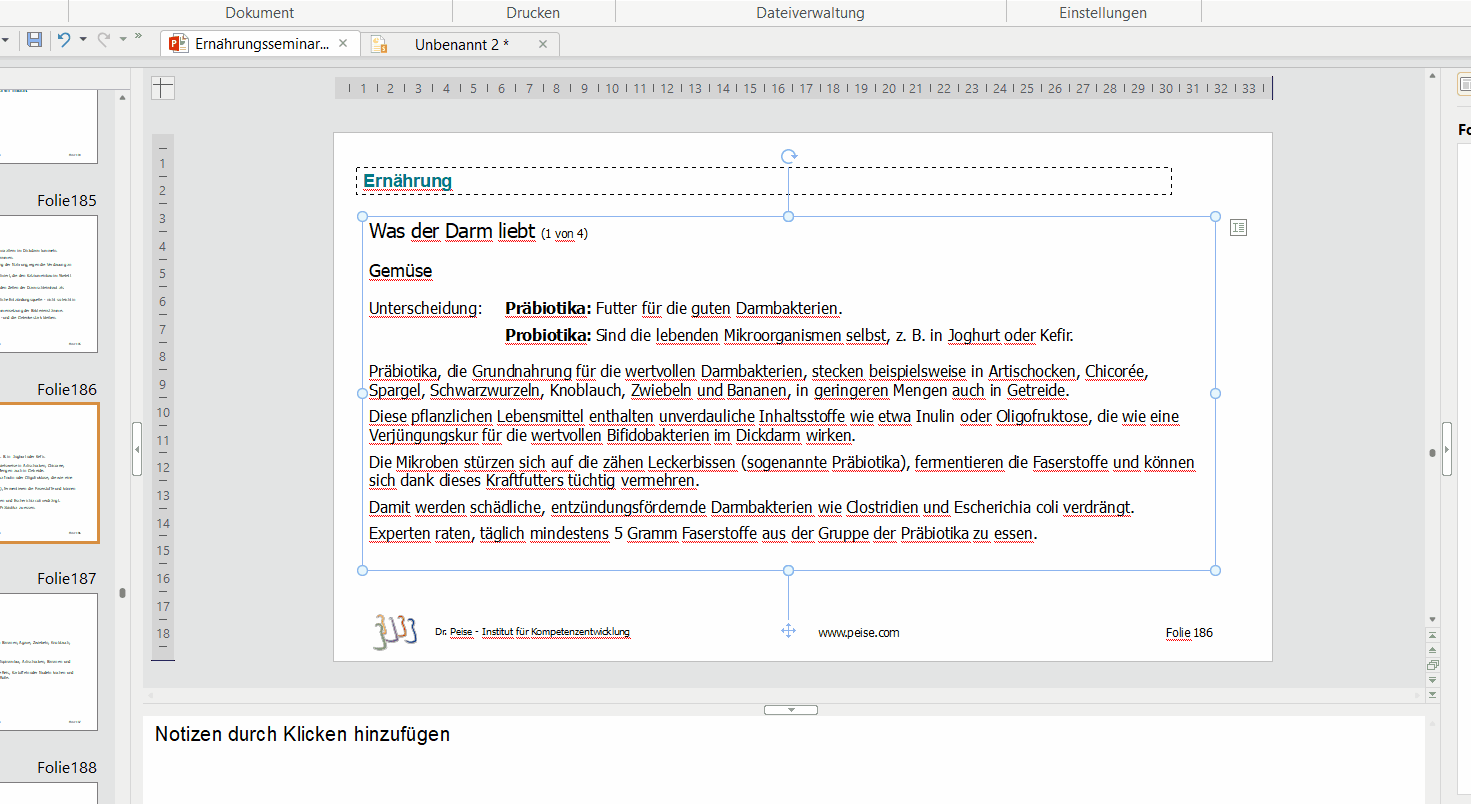
Task: Expand the quick access toolbar overflow chevron
Action: (138, 38)
